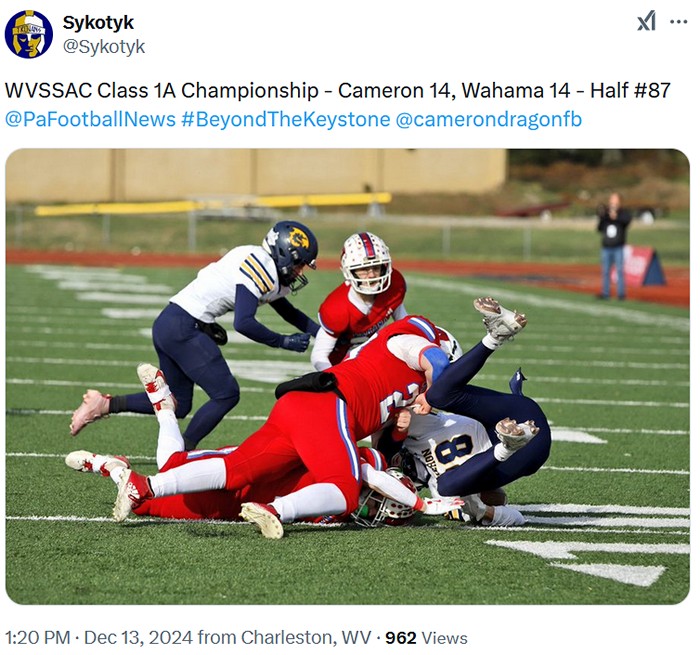
Task: Open the three-dot more options menu
Action: click(679, 21)
